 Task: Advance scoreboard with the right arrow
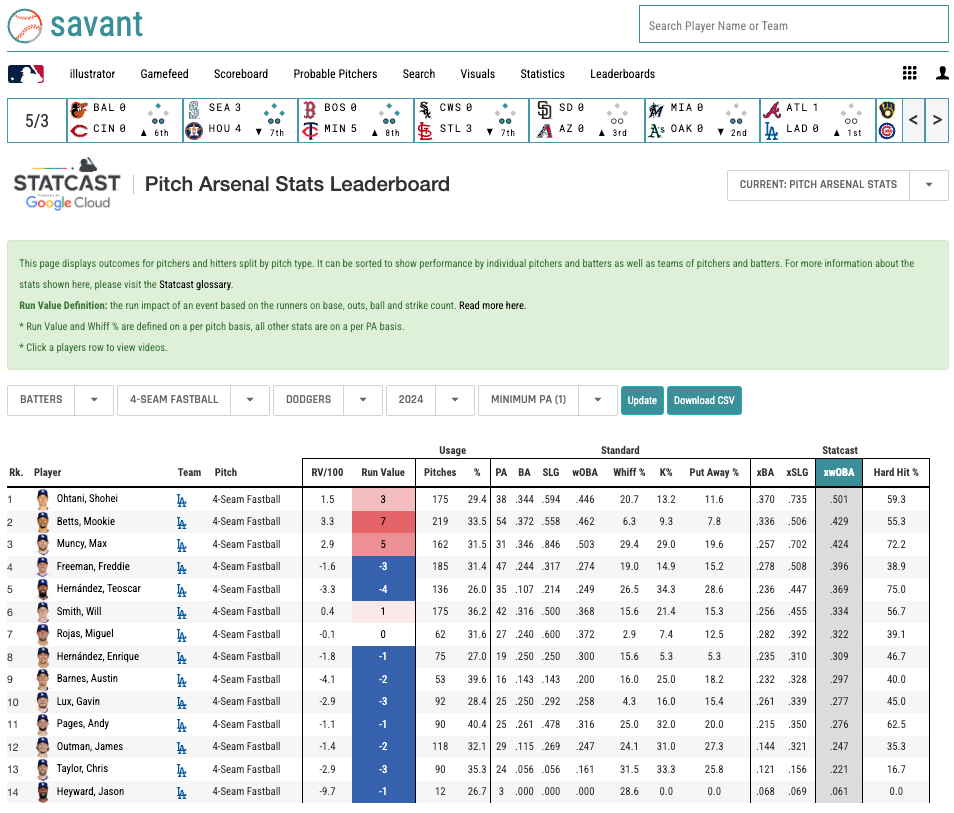click(x=937, y=119)
